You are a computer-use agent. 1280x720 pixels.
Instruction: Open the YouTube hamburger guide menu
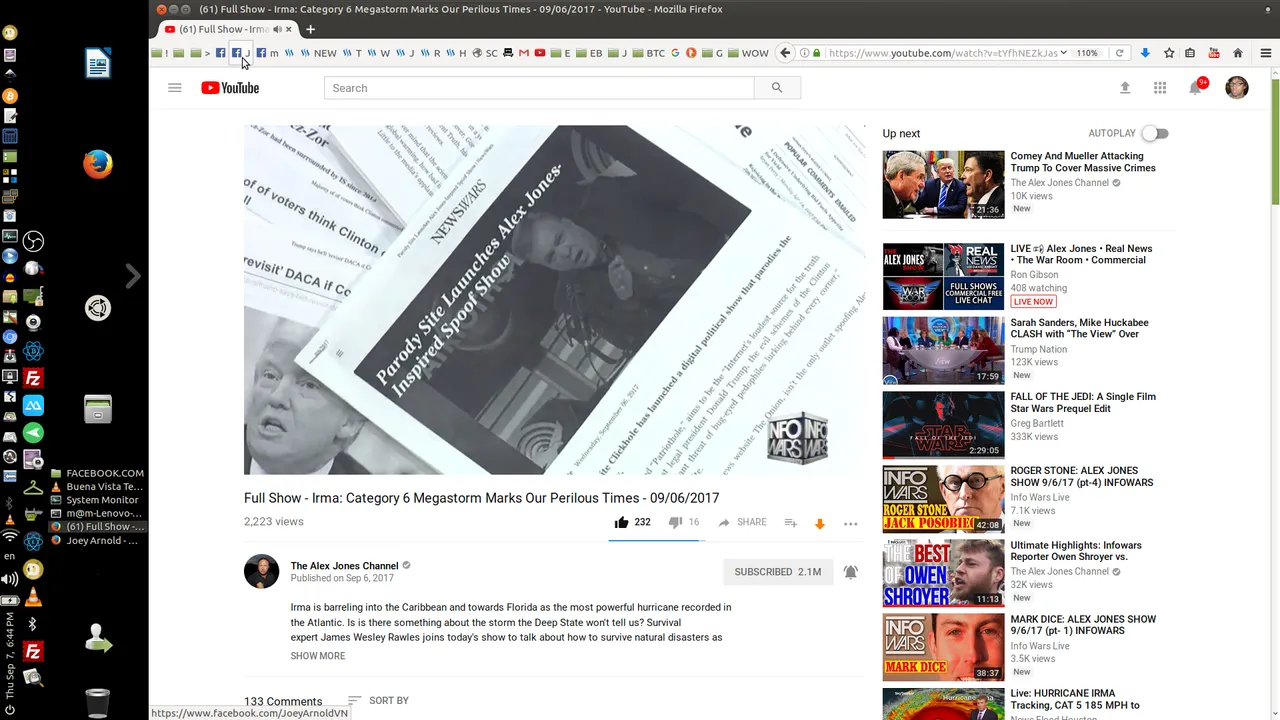pyautogui.click(x=174, y=88)
